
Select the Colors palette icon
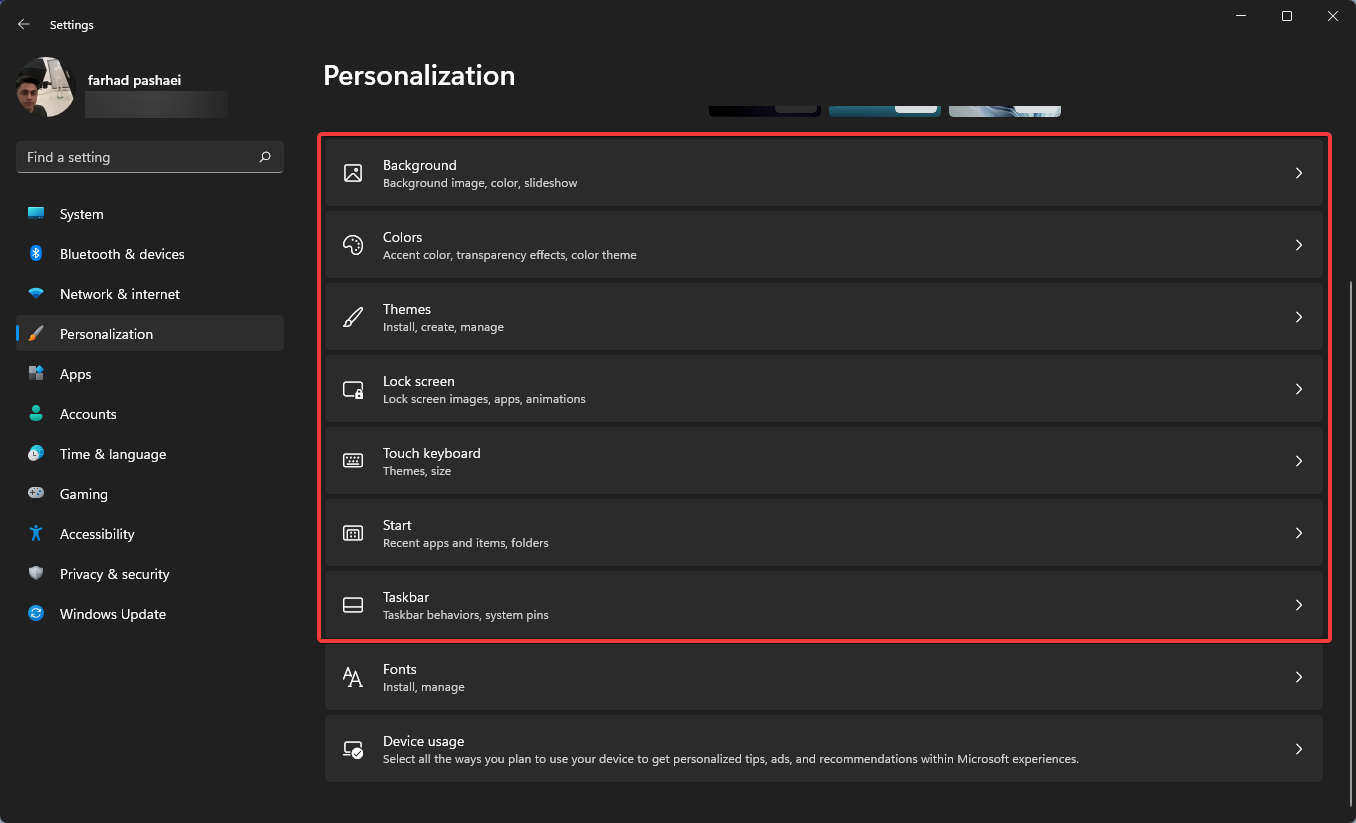pos(353,245)
